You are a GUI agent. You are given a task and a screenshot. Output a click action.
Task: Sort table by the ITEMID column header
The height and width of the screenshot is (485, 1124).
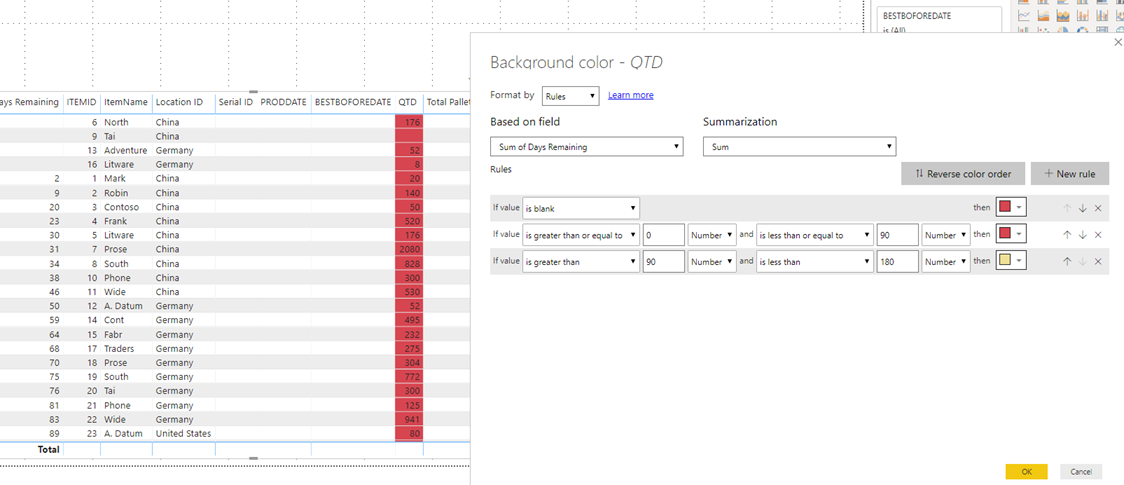82,102
